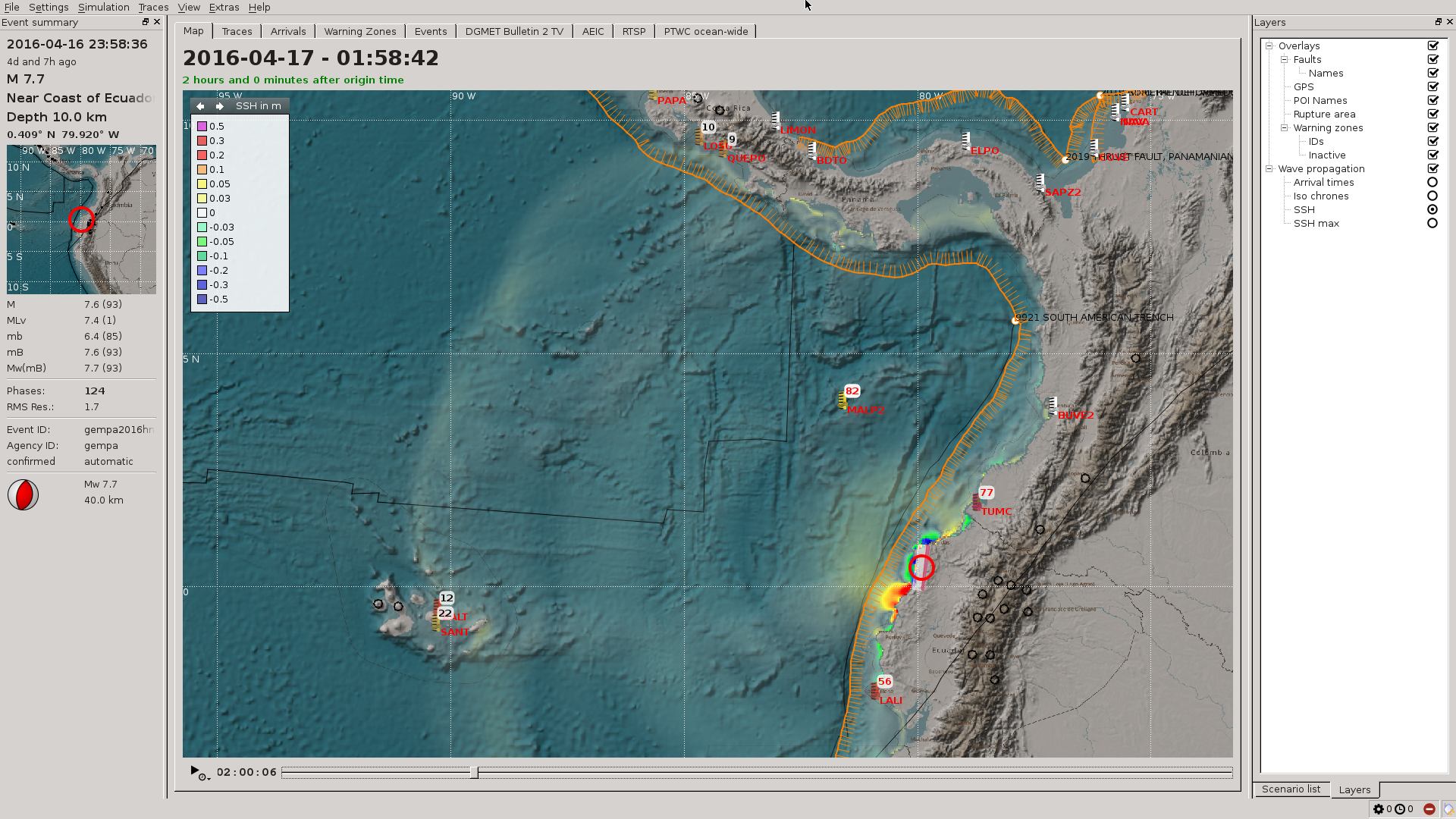The width and height of the screenshot is (1456, 819).
Task: Select the SANT station marker near Galapagos
Action: click(x=435, y=623)
